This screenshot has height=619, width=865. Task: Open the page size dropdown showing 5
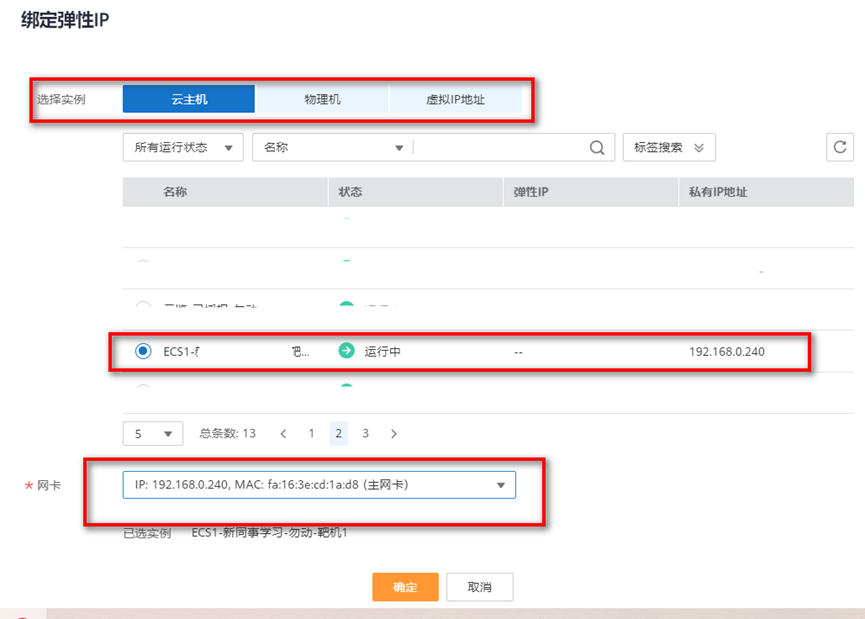click(152, 434)
